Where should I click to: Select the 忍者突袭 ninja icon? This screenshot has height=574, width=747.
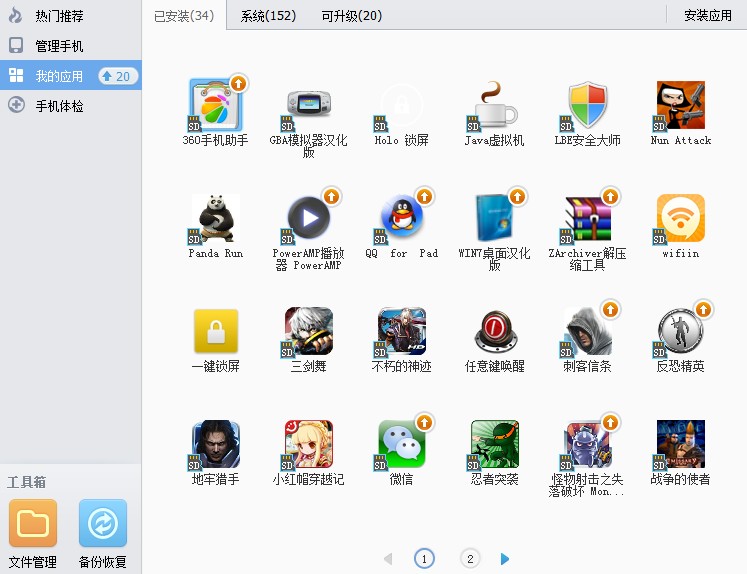tap(495, 444)
